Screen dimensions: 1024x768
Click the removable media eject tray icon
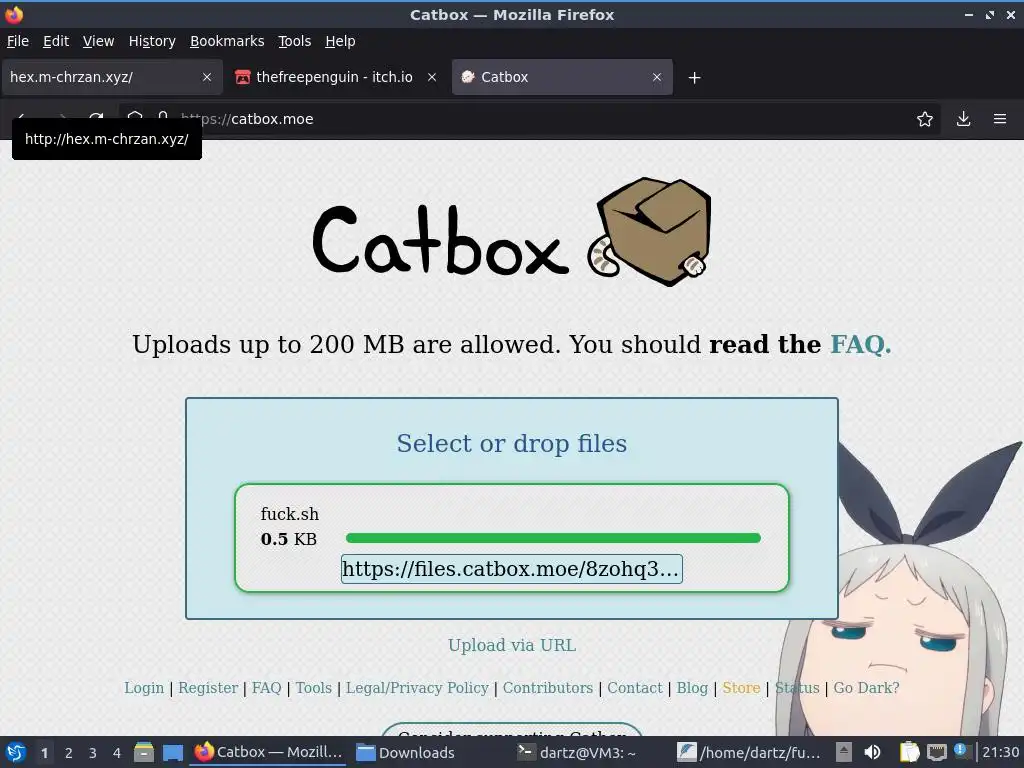click(844, 752)
